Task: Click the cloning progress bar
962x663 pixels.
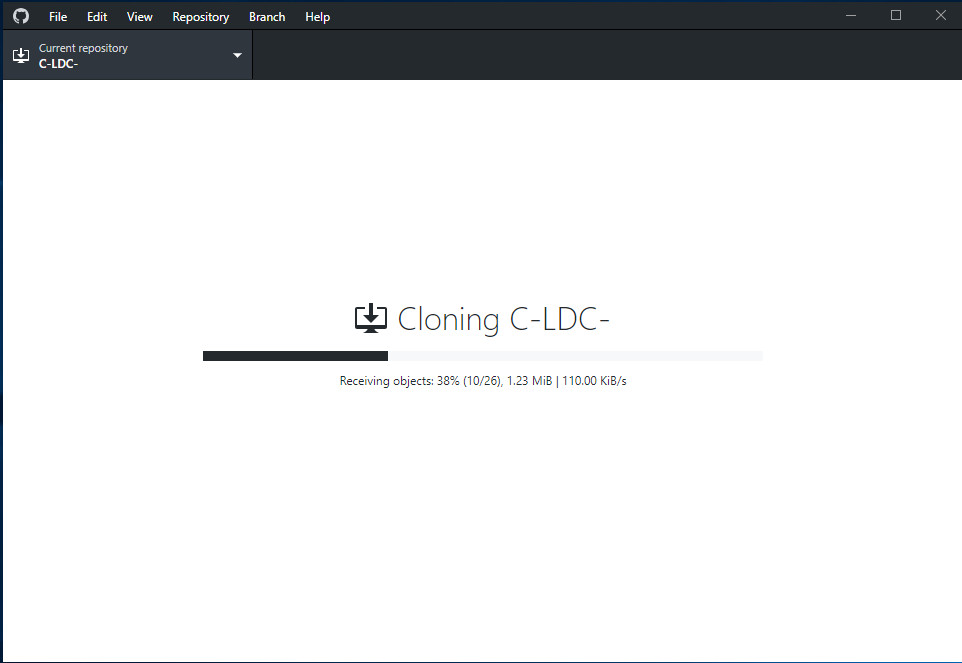Action: click(x=482, y=356)
